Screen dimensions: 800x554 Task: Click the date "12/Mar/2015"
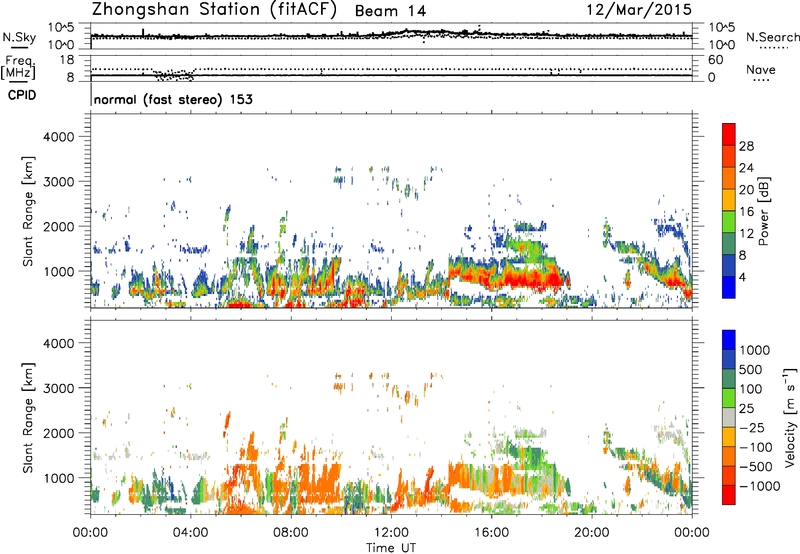coord(639,9)
